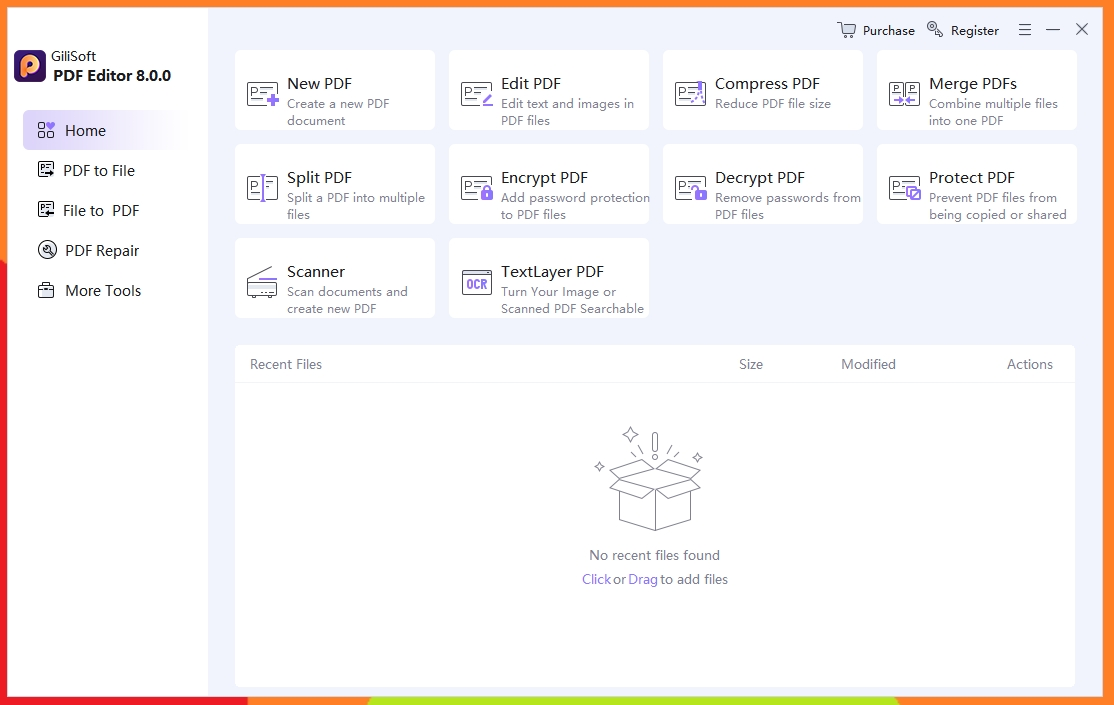Click the Protect PDF icon

(x=904, y=188)
